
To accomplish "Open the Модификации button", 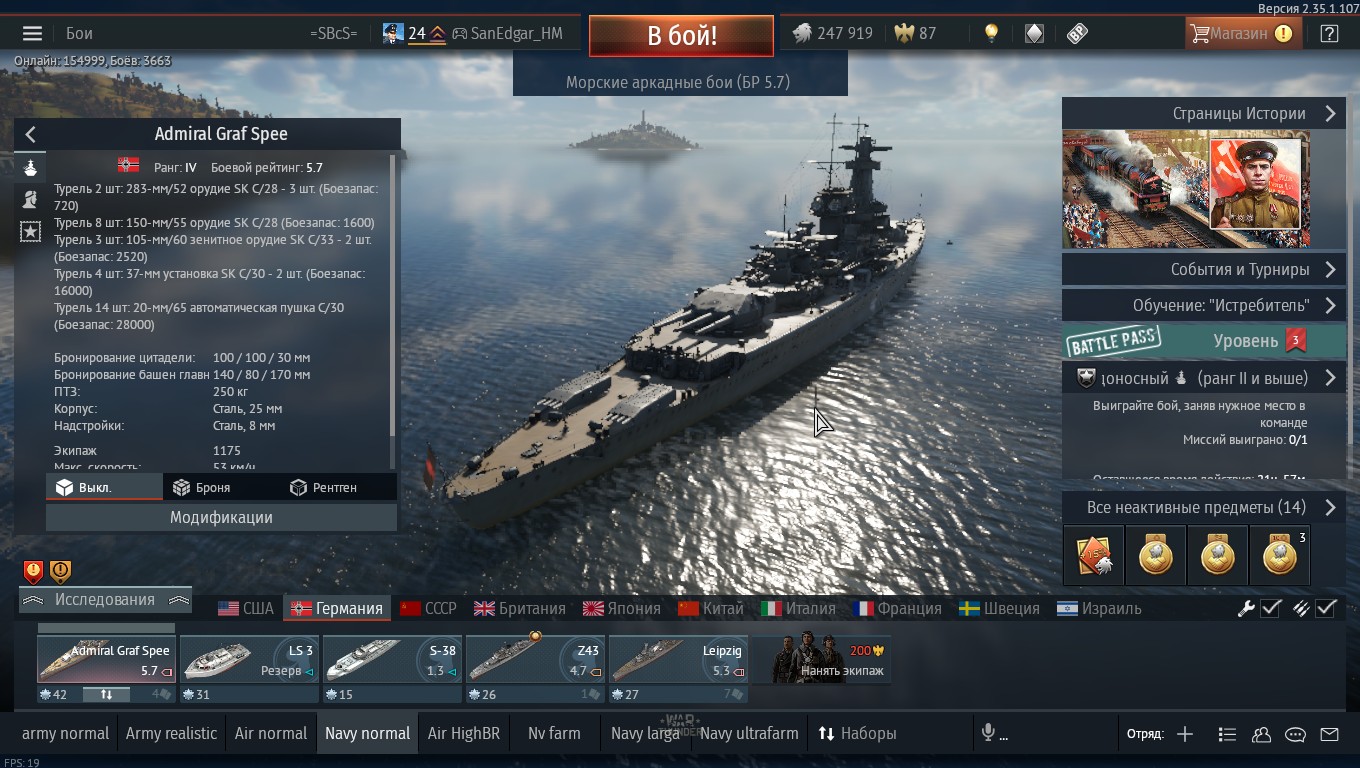I will pos(221,517).
